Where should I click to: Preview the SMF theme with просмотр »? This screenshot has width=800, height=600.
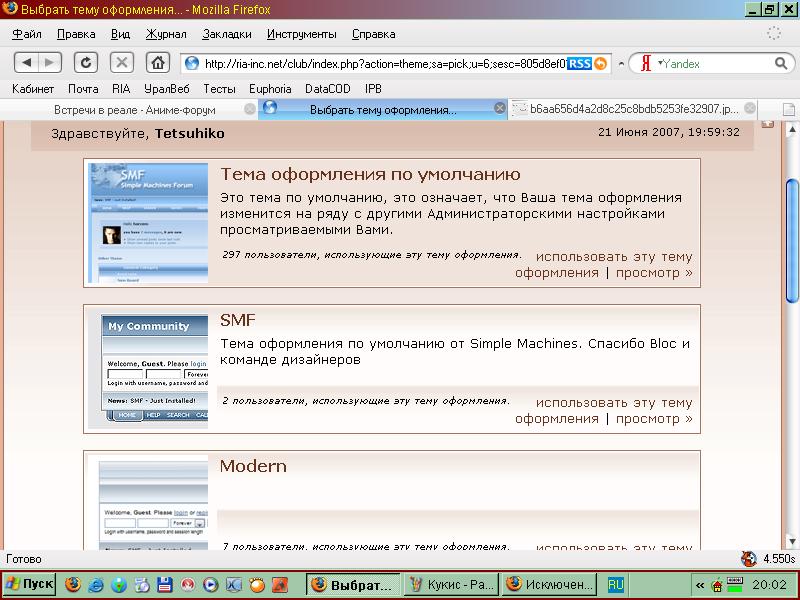(x=654, y=418)
